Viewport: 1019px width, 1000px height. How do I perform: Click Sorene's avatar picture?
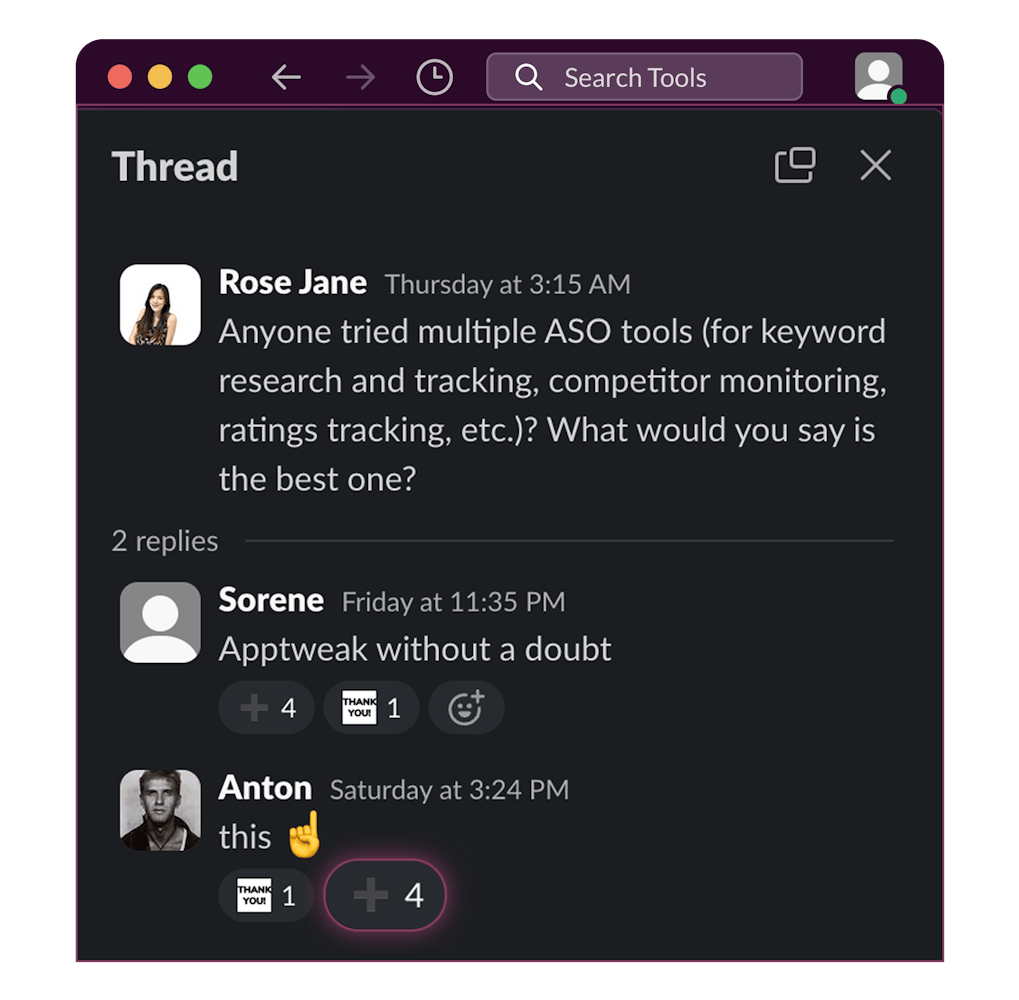coord(159,622)
